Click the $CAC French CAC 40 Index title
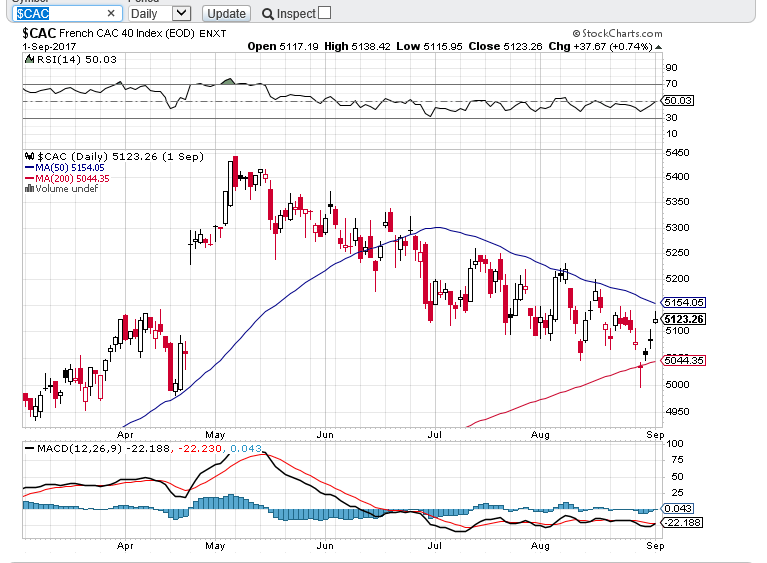The image size is (767, 563). [x=108, y=33]
